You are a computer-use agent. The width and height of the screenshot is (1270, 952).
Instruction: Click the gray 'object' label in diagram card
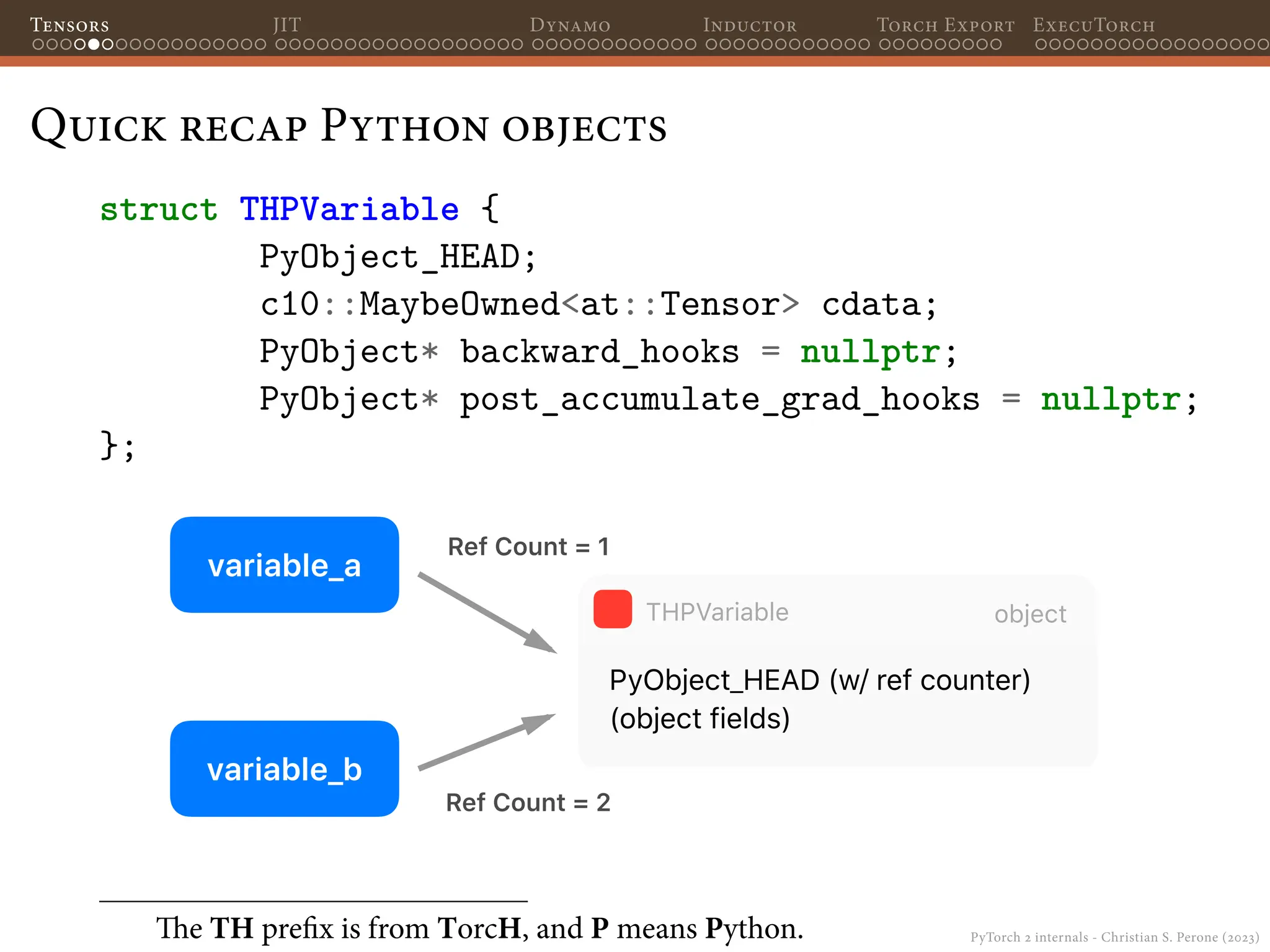1031,614
